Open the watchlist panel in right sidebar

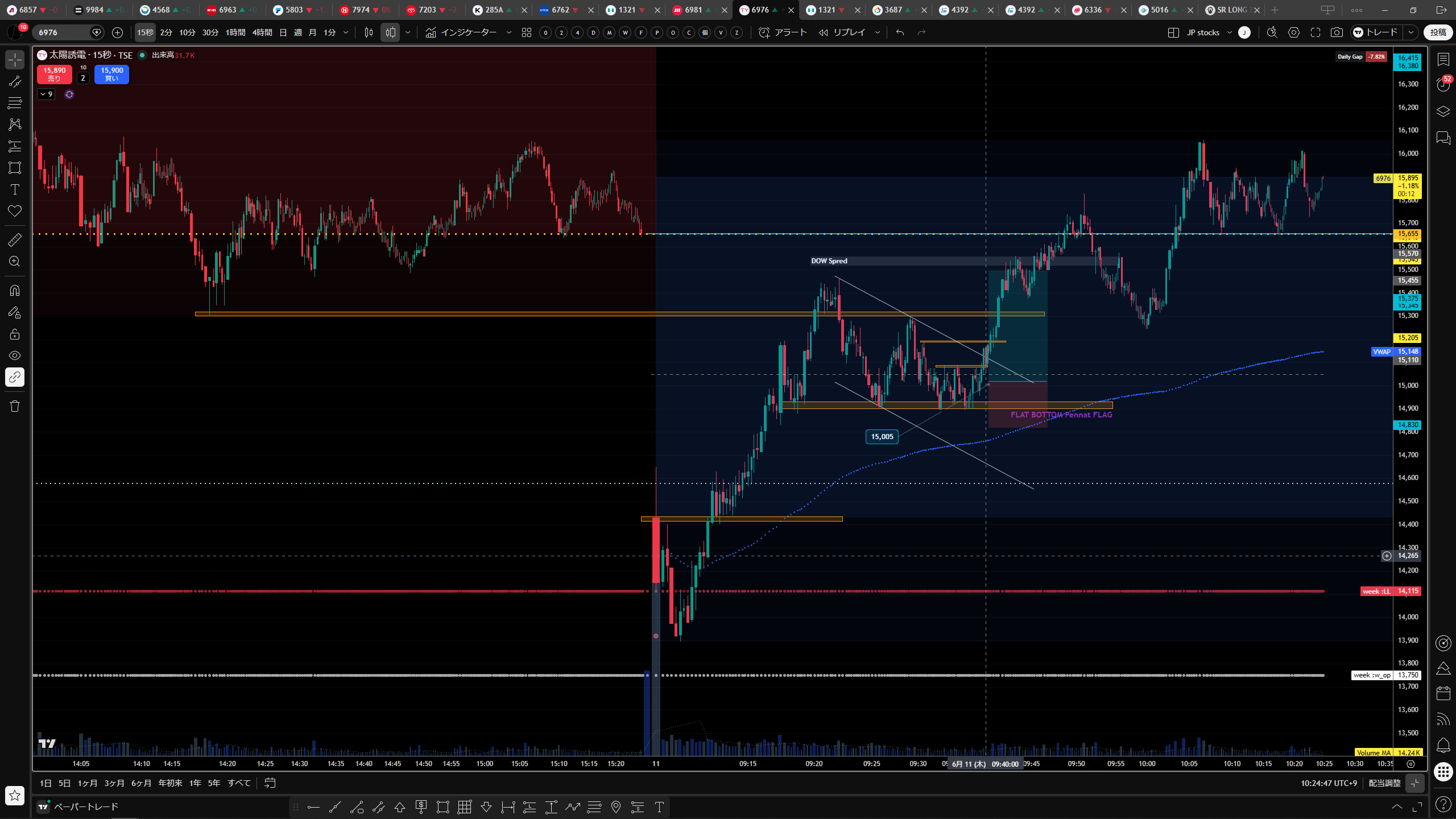[x=1443, y=59]
